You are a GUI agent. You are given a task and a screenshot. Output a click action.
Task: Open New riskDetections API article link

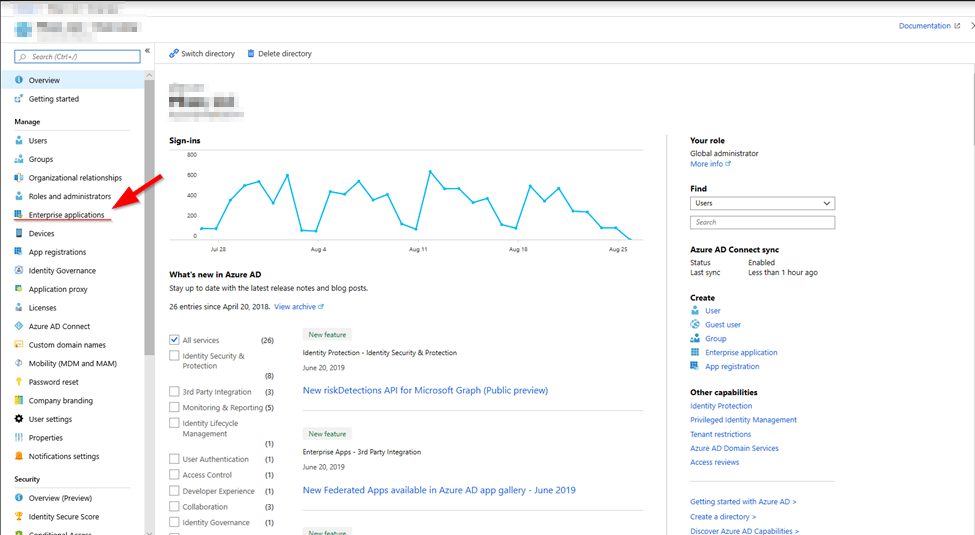425,390
